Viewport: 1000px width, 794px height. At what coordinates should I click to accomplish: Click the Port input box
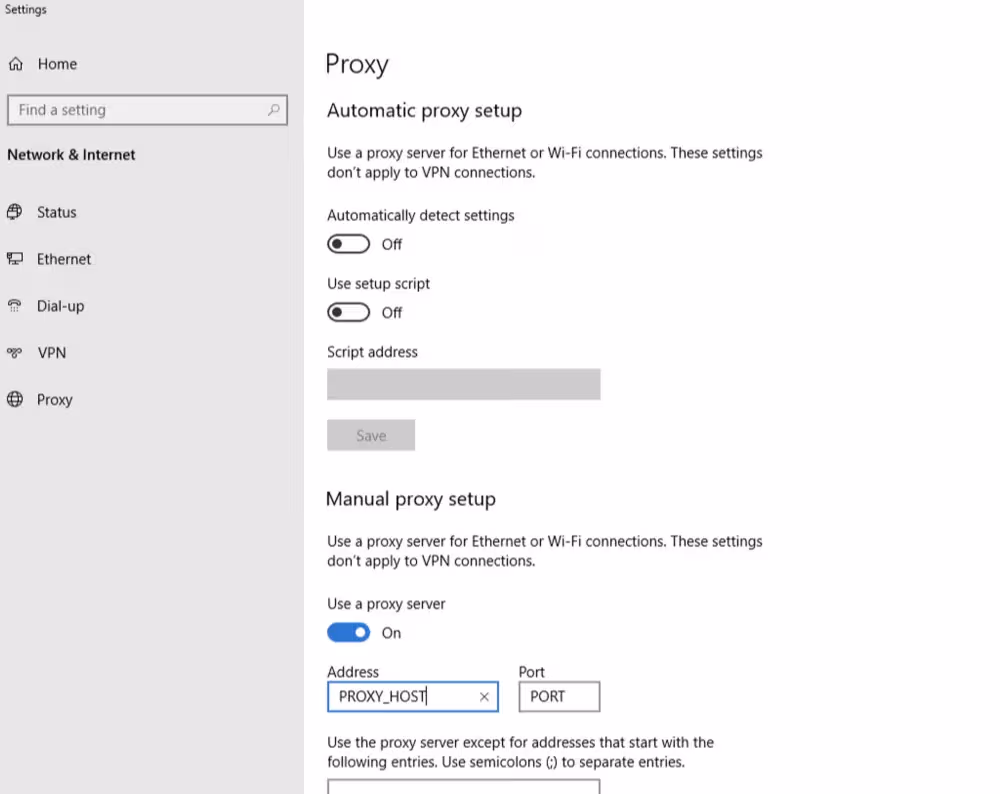(559, 697)
